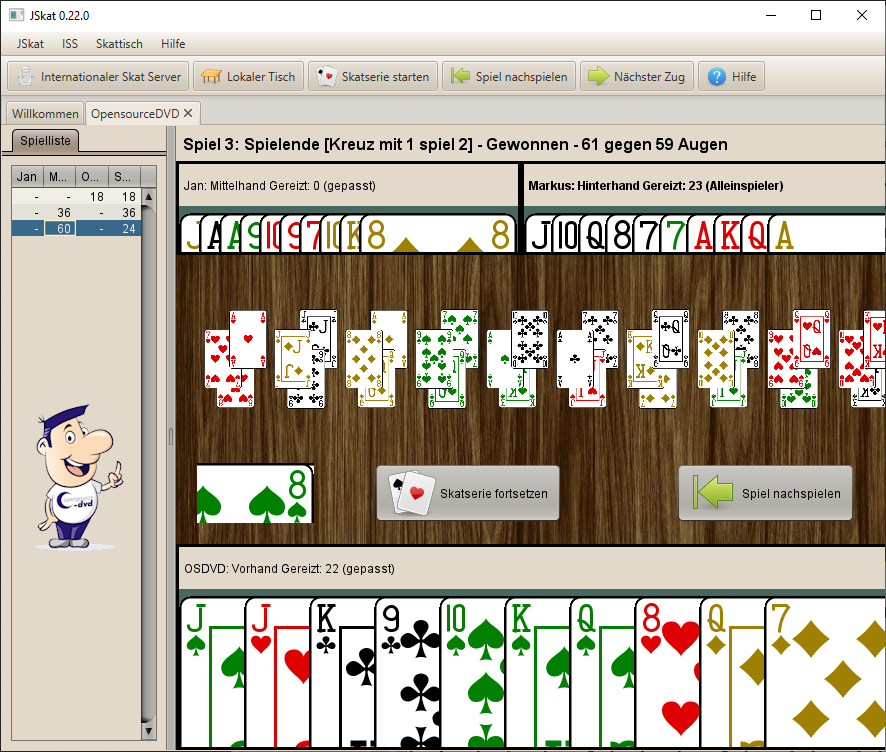Viewport: 886px width, 752px height.
Task: Start a new round with Skatserie starten
Action: (373, 77)
